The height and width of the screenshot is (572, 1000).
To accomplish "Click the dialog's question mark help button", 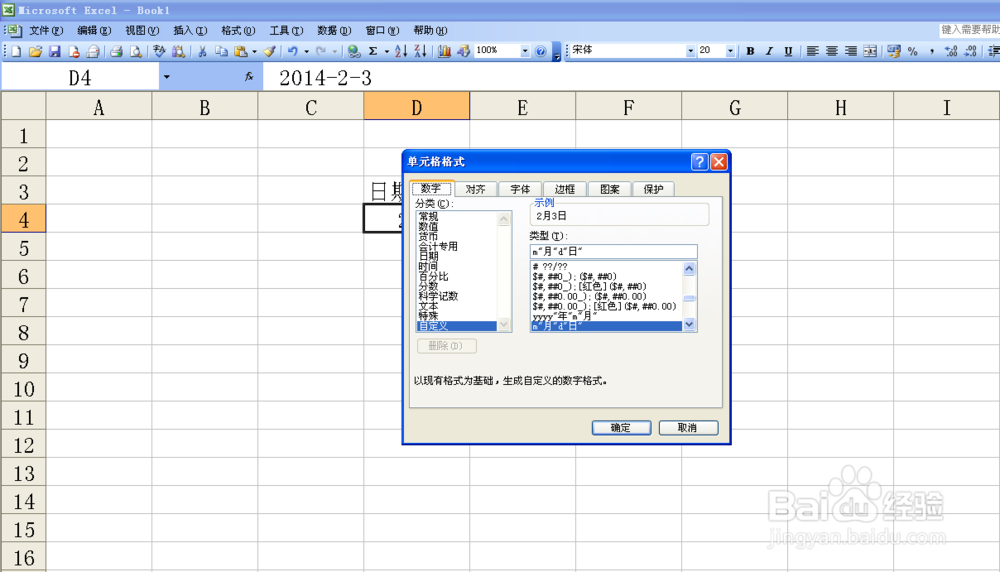I will [x=700, y=162].
